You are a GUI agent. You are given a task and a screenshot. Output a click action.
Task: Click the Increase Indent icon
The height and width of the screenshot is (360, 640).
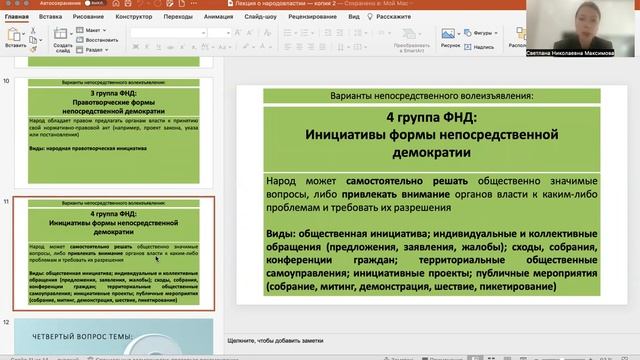[340, 33]
